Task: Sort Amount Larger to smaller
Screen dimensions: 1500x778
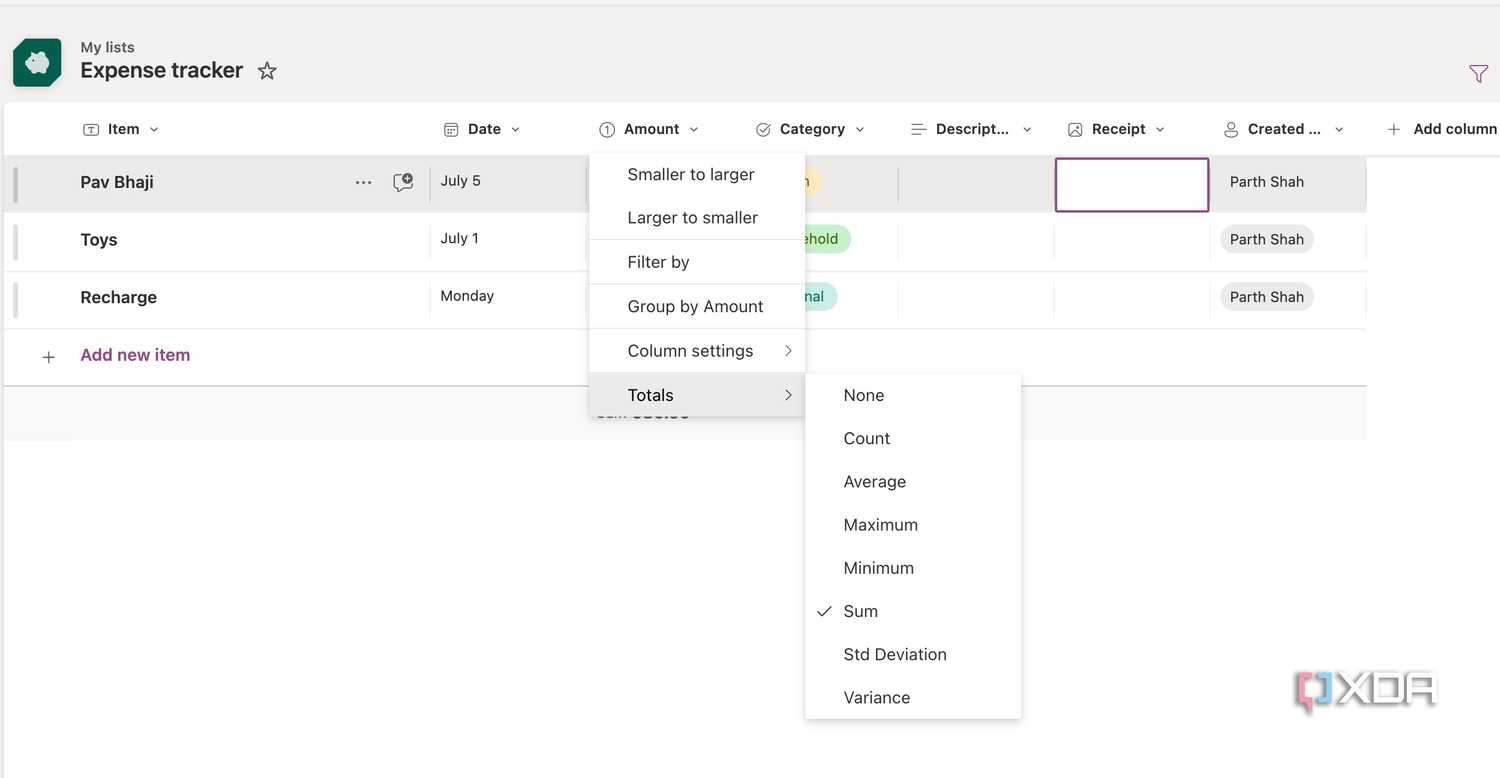Action: click(697, 218)
